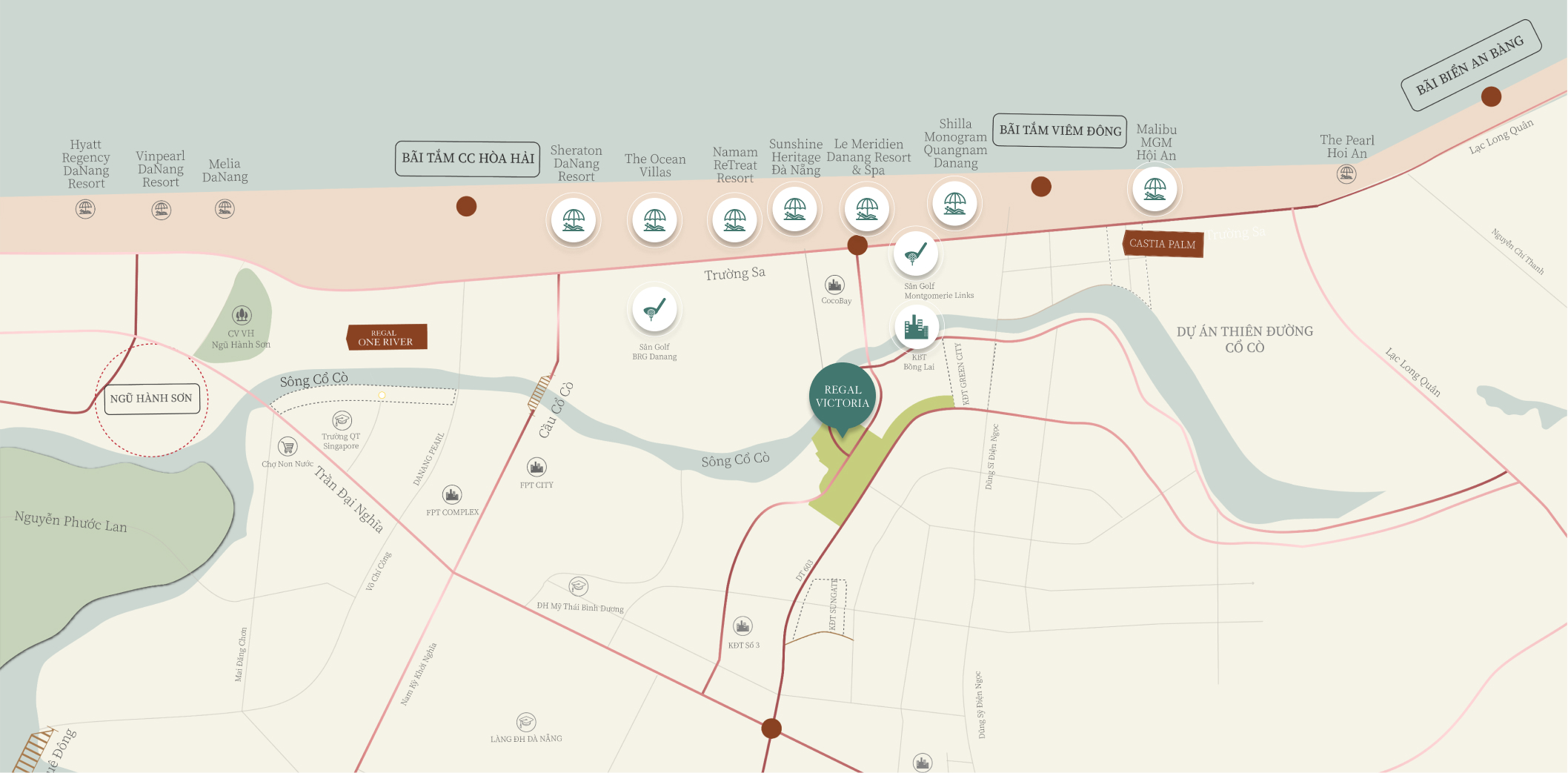The image size is (1568, 773).
Task: Click the KĐT Số 3 building icon
Action: (743, 626)
